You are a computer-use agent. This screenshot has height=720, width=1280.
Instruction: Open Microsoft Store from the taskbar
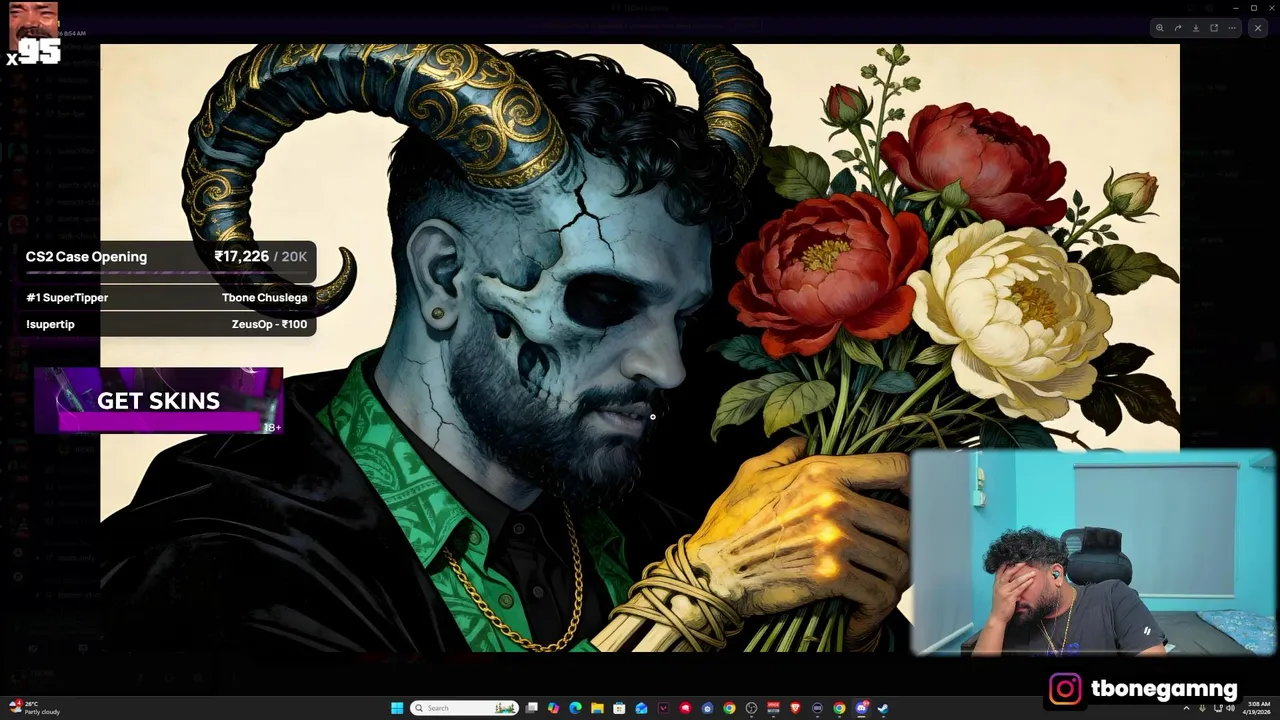[619, 708]
